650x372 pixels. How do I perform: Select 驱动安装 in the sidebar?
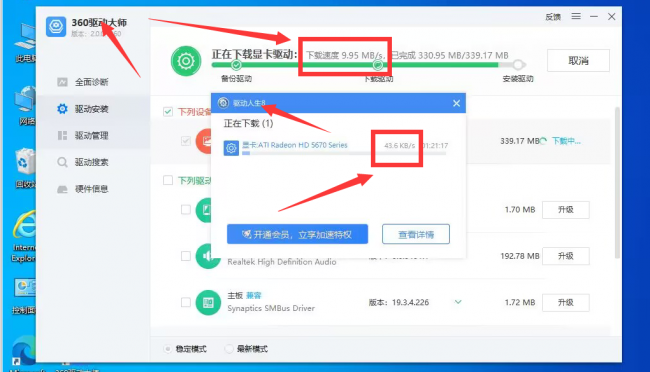tap(93, 109)
